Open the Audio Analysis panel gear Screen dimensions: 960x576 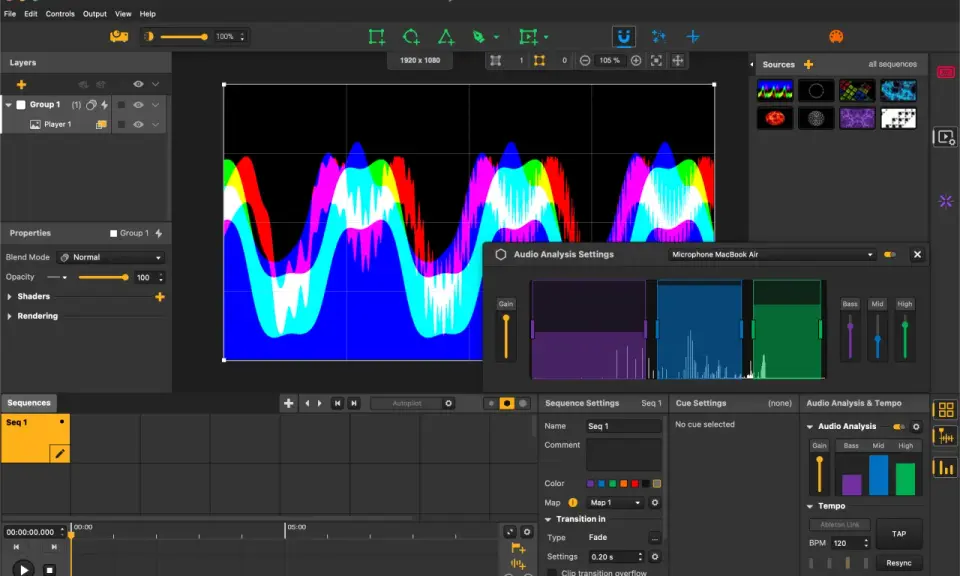tap(916, 427)
